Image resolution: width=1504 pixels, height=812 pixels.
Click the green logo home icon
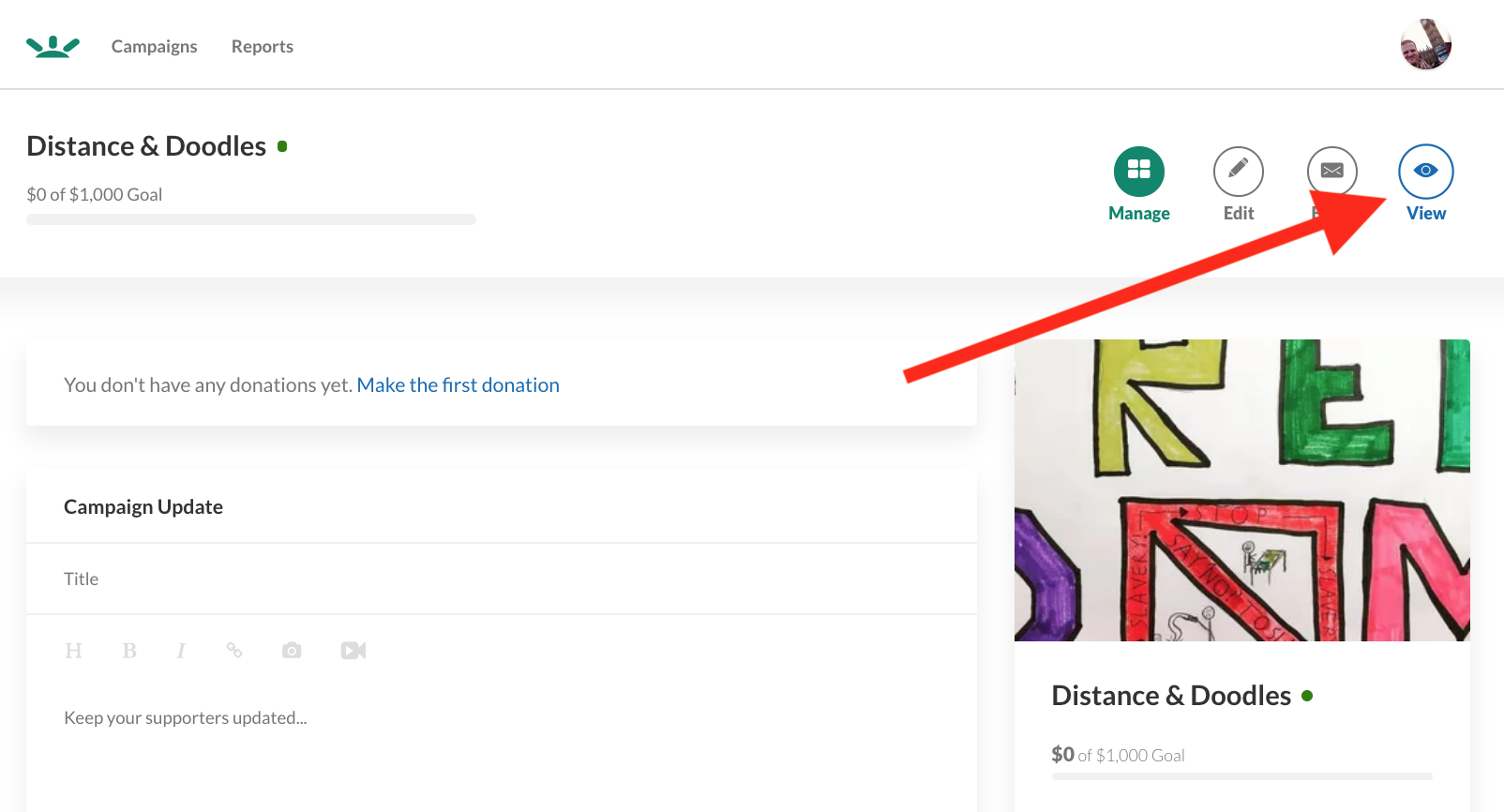(x=53, y=46)
